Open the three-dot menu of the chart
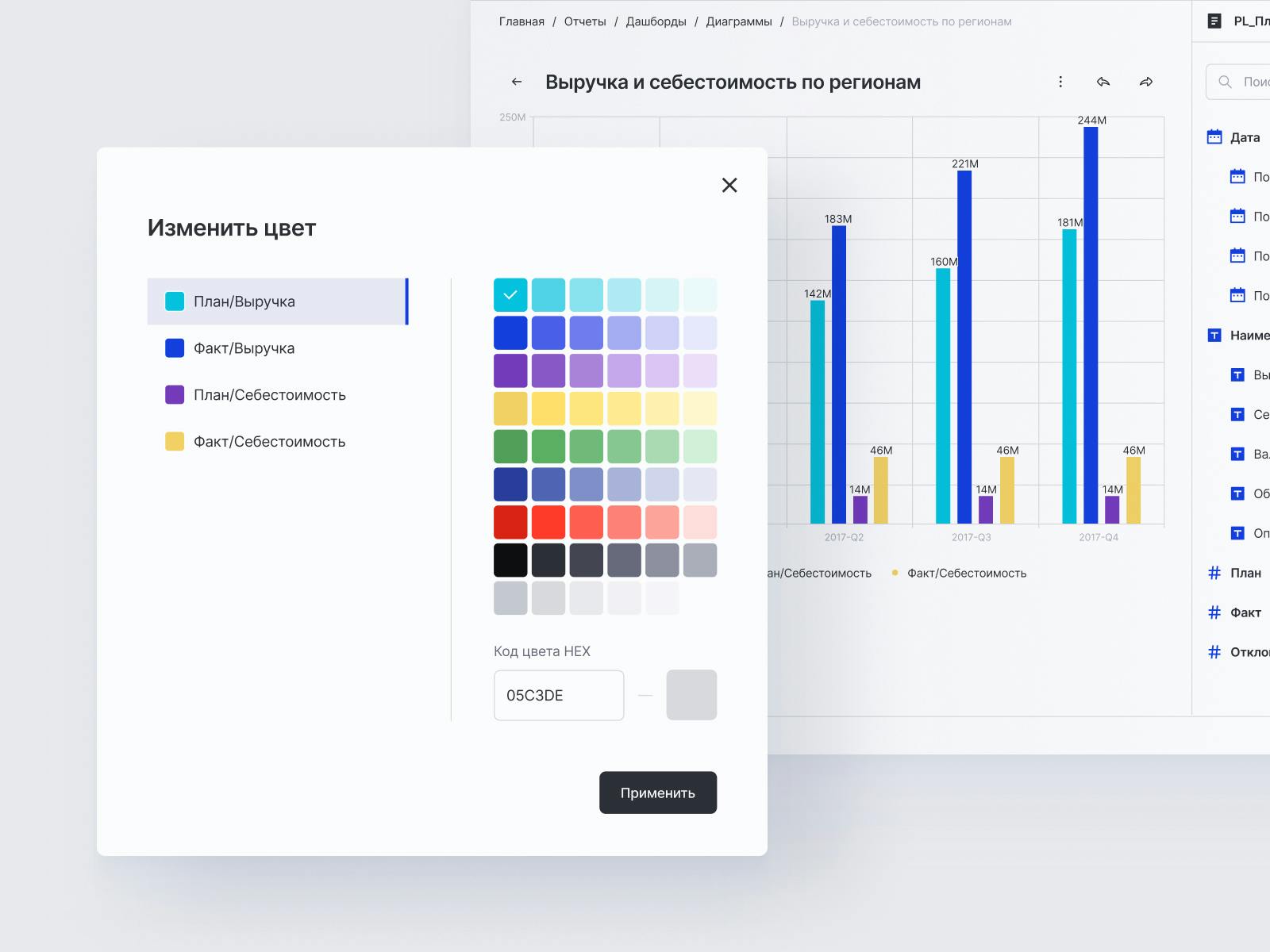The height and width of the screenshot is (952, 1270). [1060, 82]
